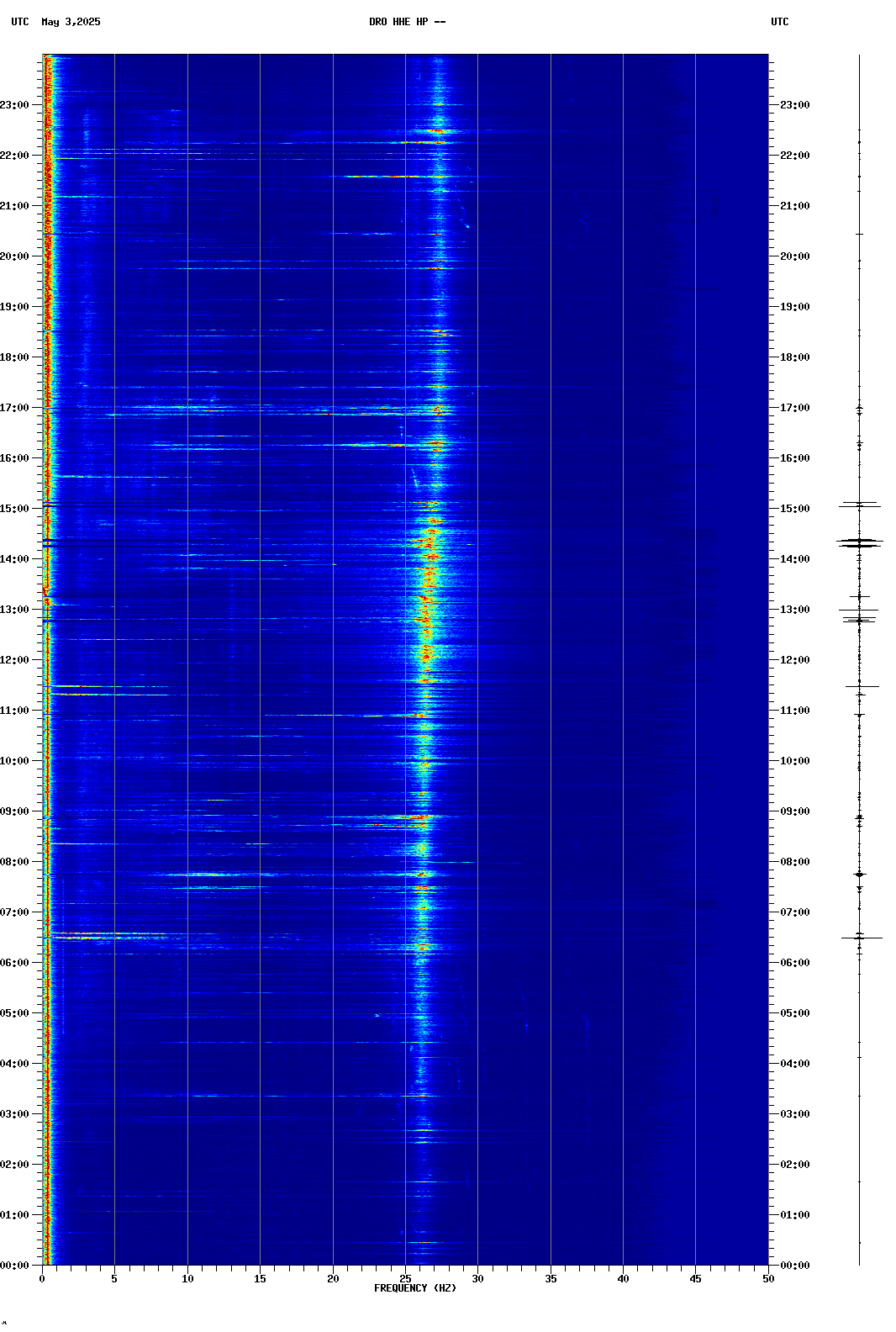The height and width of the screenshot is (1332, 896).
Task: Click the 45 Hz frequency axis label
Action: [x=695, y=1279]
